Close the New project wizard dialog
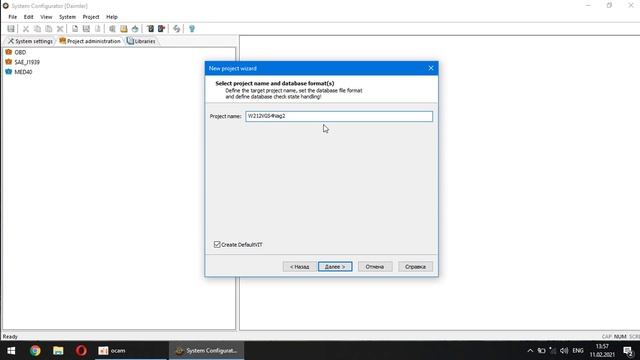The width and height of the screenshot is (640, 360). tap(431, 68)
